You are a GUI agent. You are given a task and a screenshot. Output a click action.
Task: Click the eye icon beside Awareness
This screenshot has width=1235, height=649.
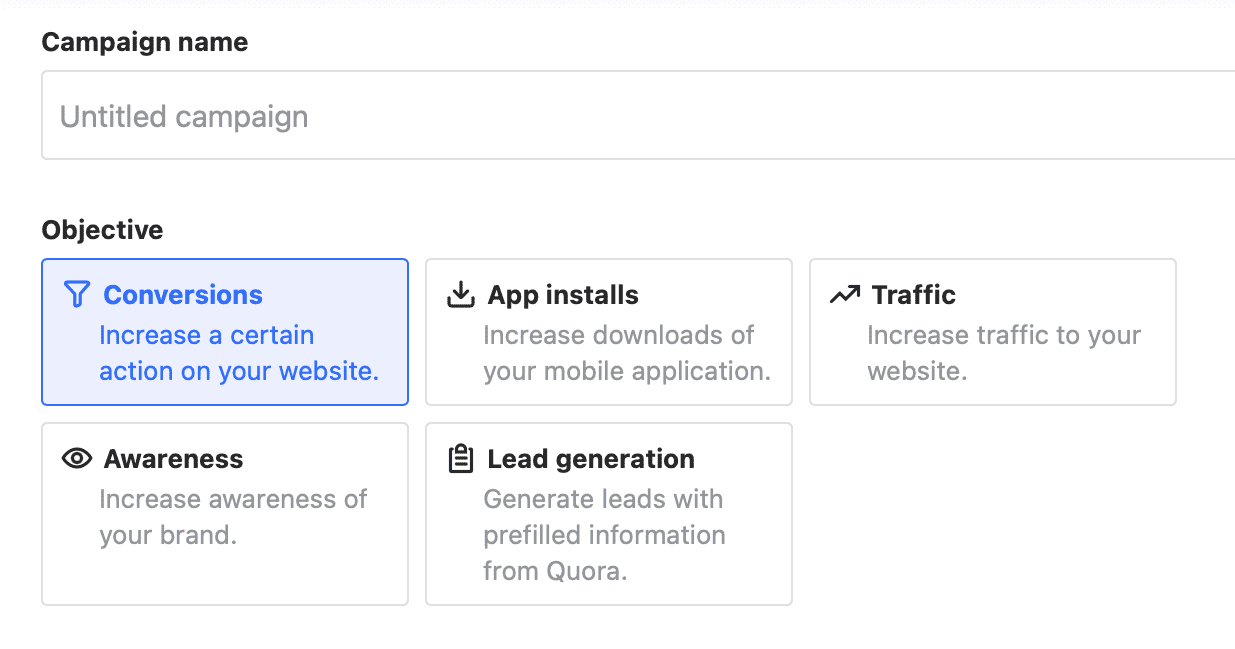[76, 458]
